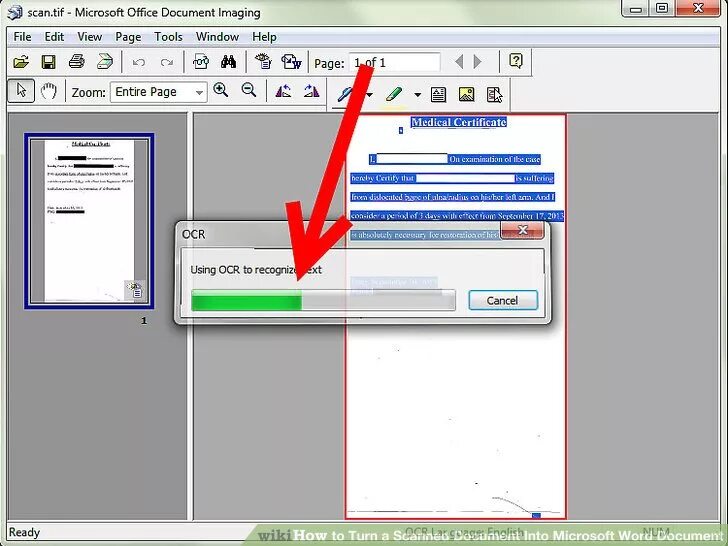Open the File menu
The image size is (728, 546).
point(22,37)
